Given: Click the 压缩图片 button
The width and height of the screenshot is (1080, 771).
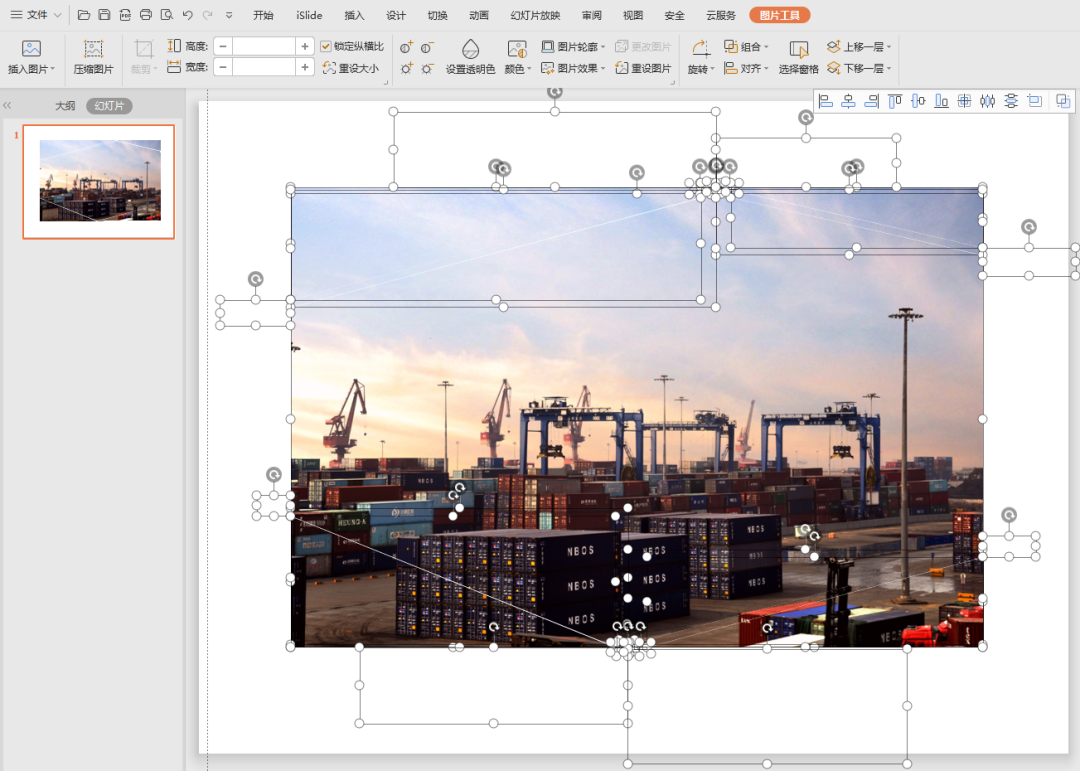Looking at the screenshot, I should tap(93, 56).
